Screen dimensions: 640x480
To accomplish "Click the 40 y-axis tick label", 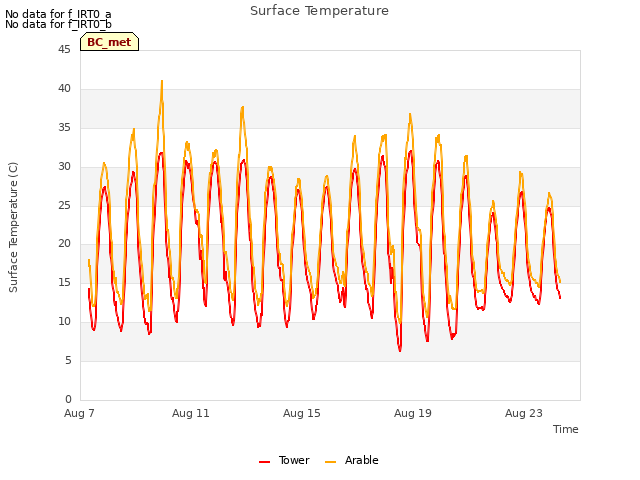I will (64, 89).
